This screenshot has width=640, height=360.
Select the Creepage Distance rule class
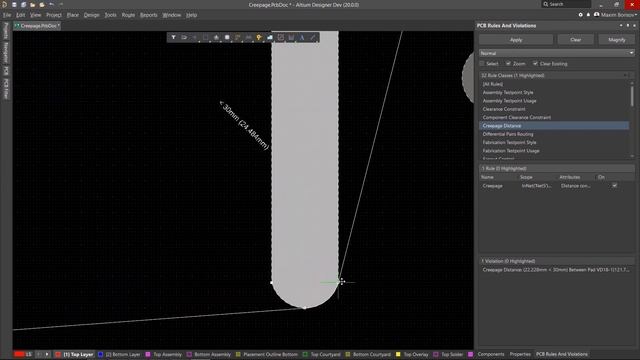(554, 126)
